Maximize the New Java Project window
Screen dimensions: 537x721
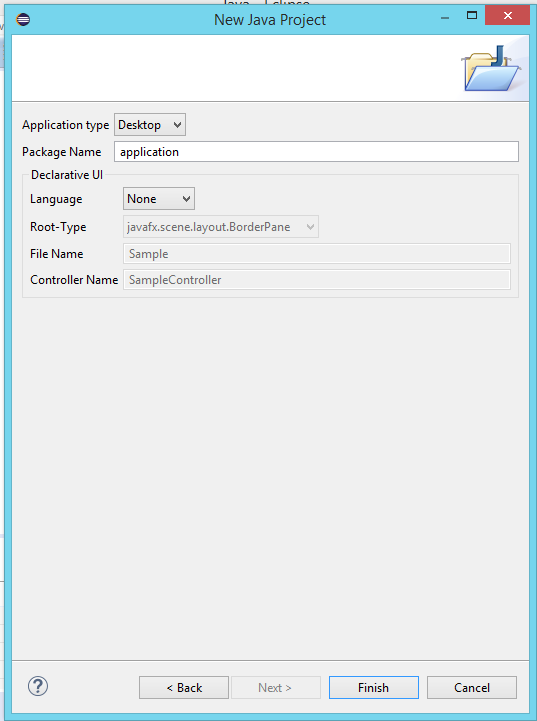(x=472, y=16)
